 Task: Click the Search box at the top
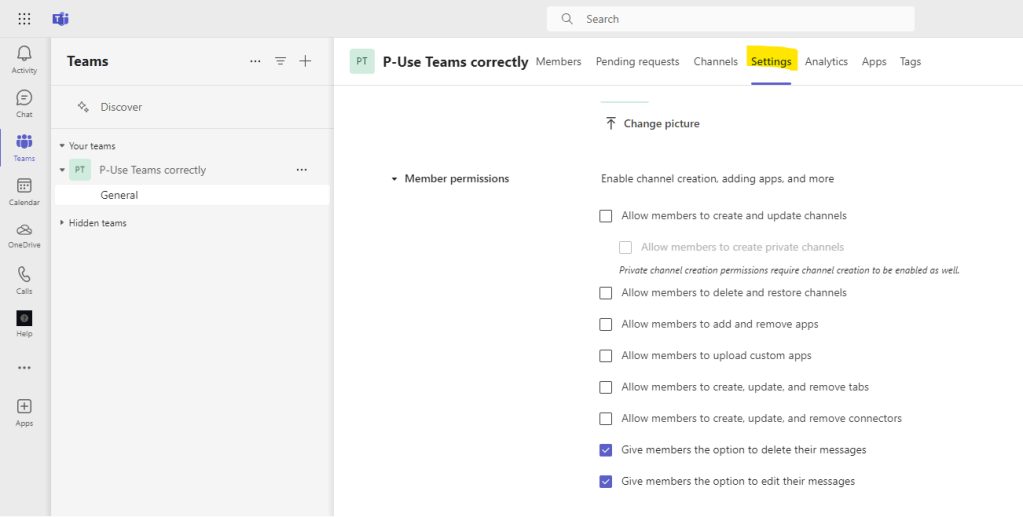tap(730, 19)
